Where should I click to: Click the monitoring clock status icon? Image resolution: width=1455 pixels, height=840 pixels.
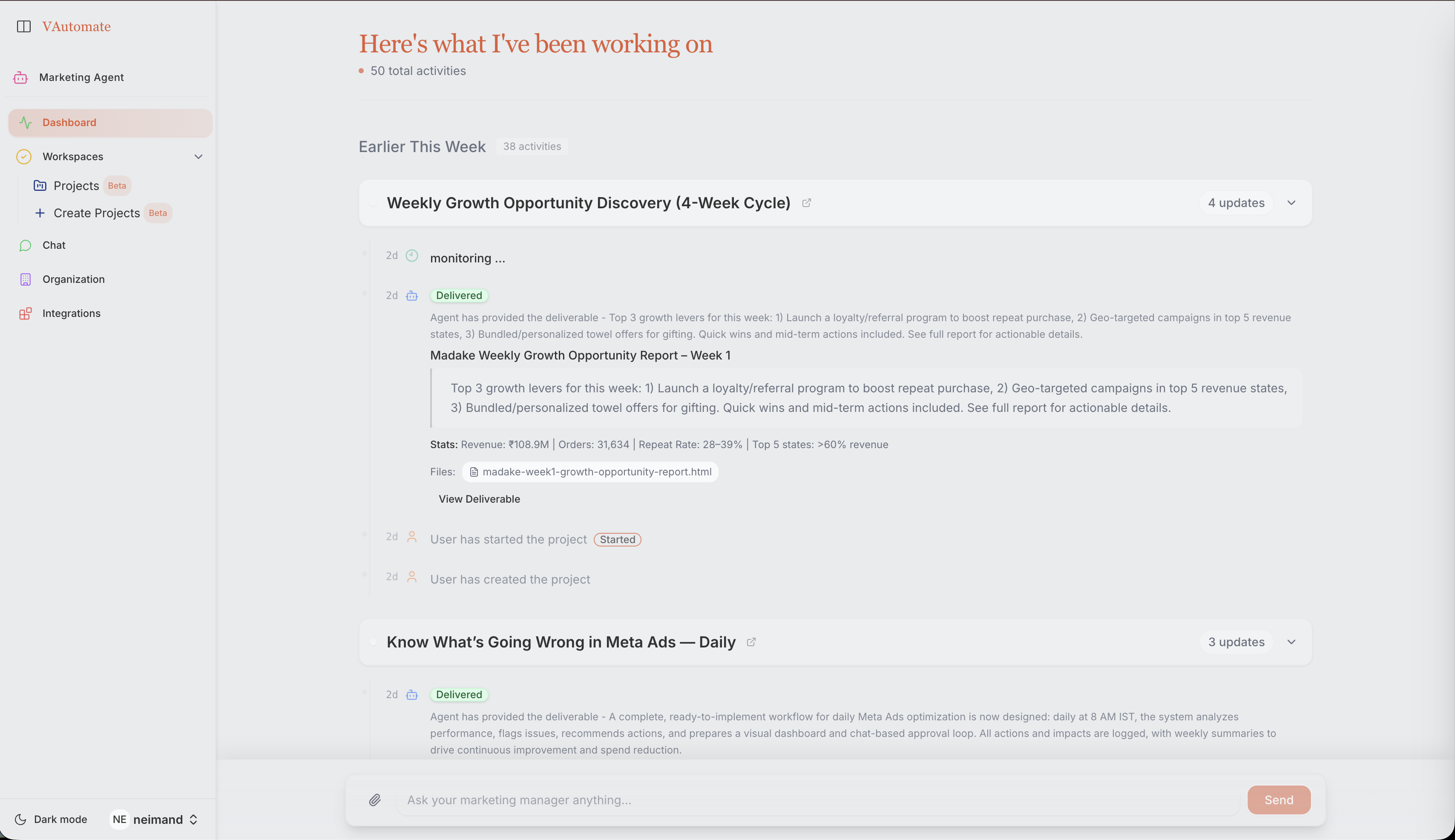click(412, 256)
